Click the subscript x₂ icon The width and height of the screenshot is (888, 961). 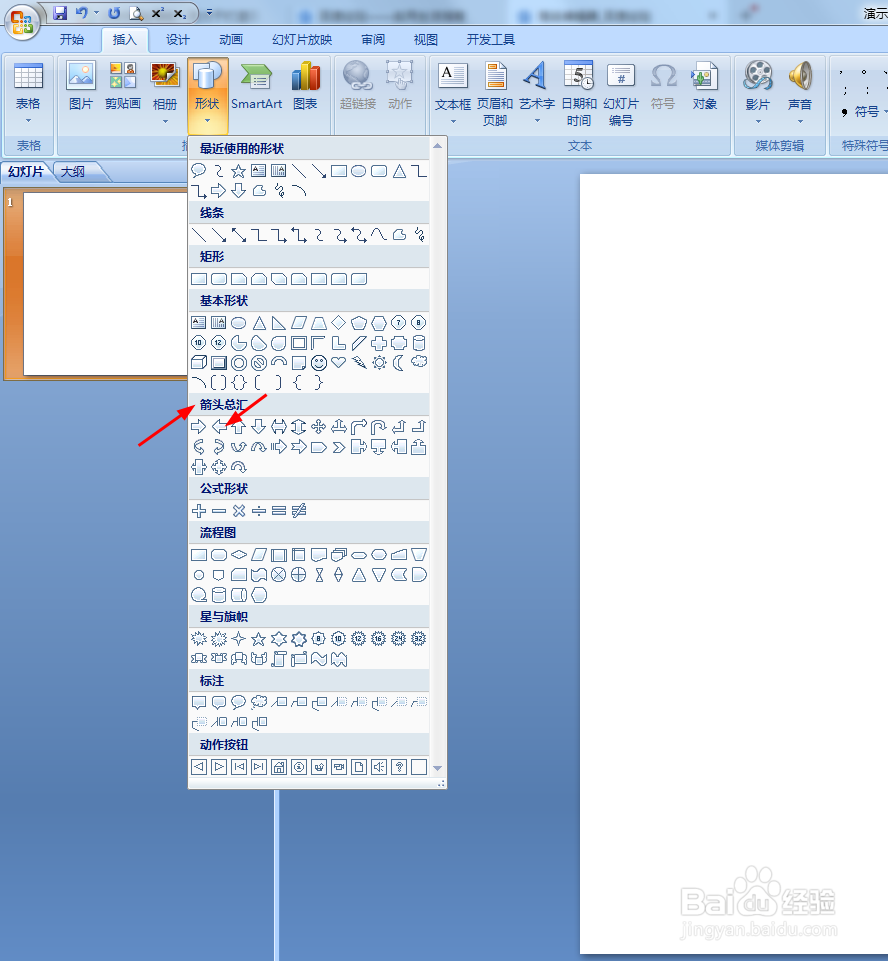click(179, 13)
